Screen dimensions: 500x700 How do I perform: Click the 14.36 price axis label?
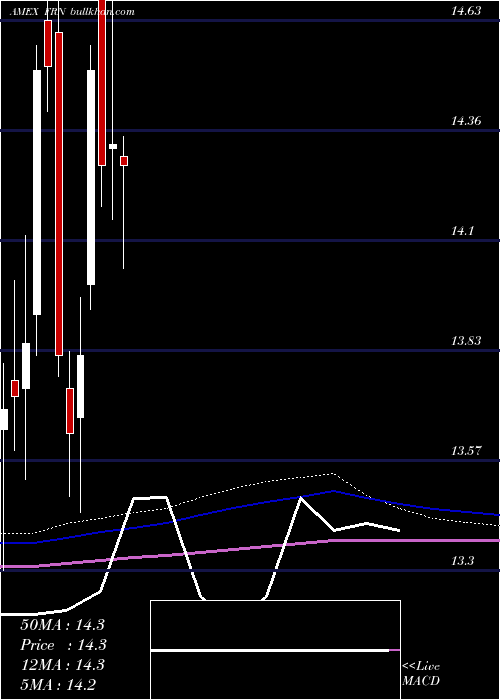pos(466,121)
